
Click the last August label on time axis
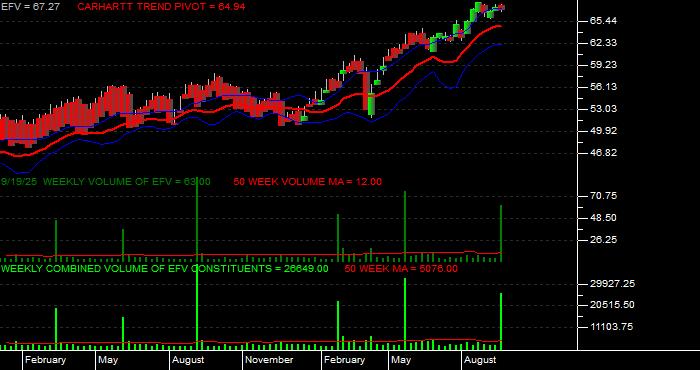(480, 360)
